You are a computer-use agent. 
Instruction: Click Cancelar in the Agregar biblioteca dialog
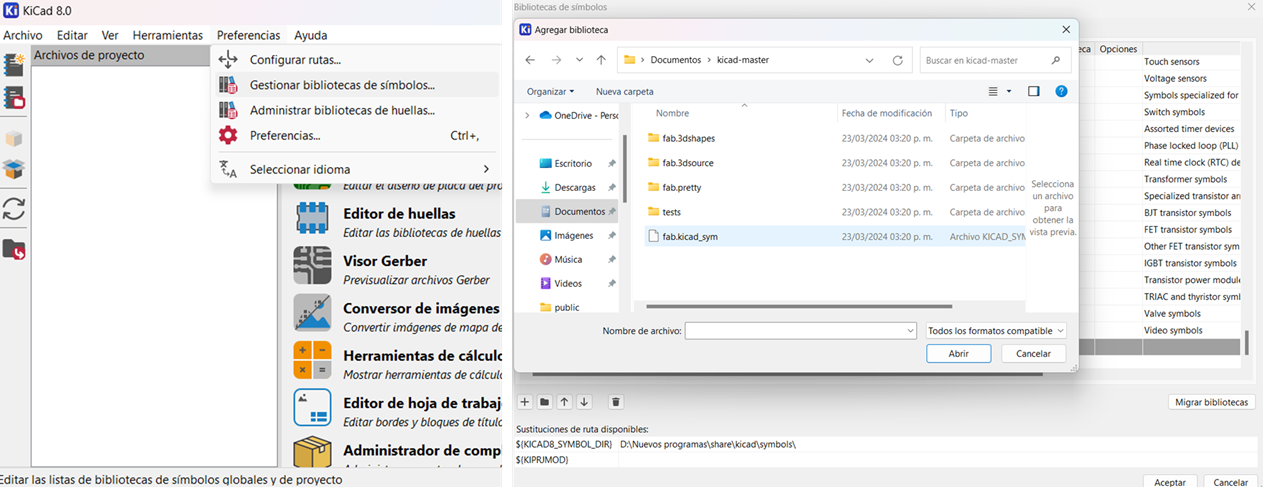tap(1033, 353)
